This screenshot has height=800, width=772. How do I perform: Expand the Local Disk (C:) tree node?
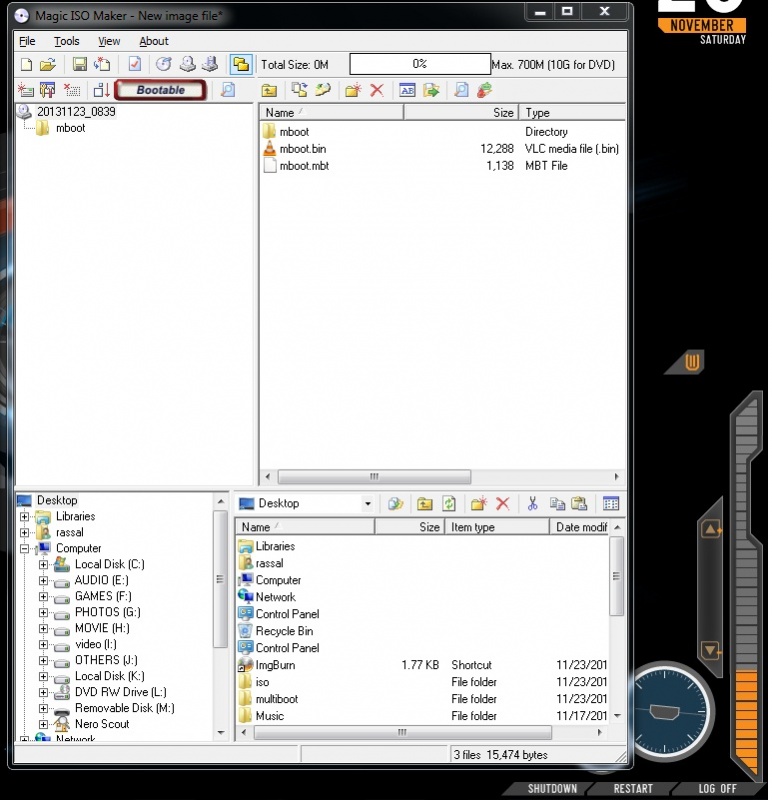click(43, 565)
